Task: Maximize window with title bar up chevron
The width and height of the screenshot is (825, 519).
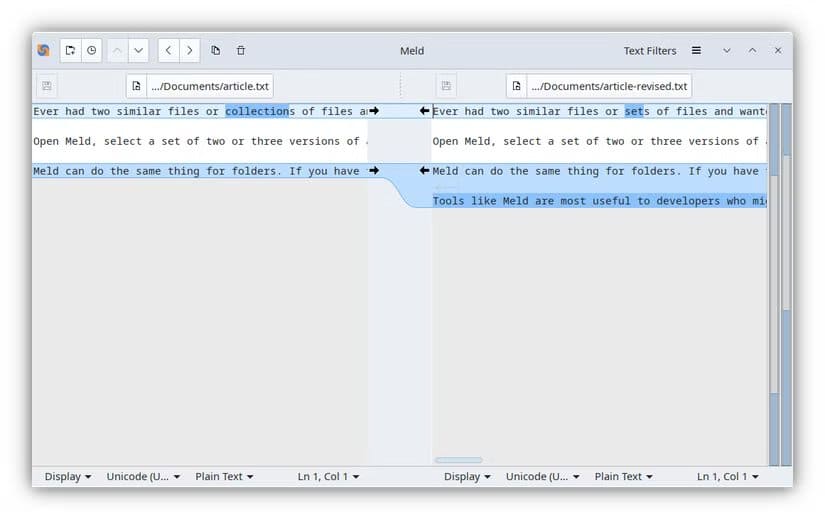Action: tap(752, 51)
